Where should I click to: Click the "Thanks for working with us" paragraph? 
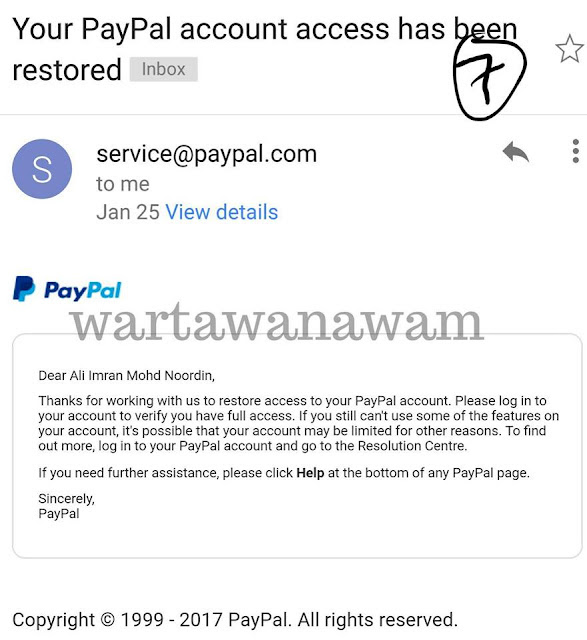click(x=298, y=423)
